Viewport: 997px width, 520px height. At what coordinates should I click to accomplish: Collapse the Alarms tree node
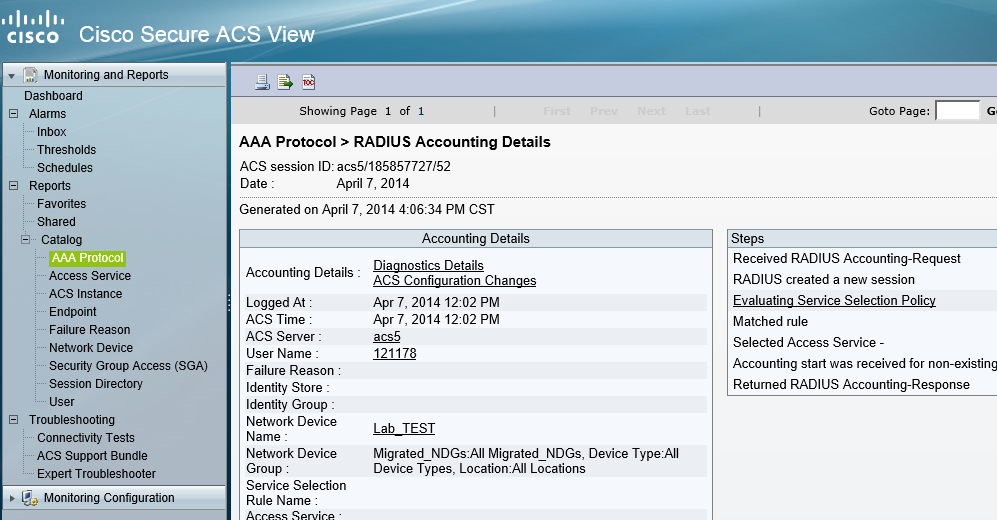[x=13, y=114]
